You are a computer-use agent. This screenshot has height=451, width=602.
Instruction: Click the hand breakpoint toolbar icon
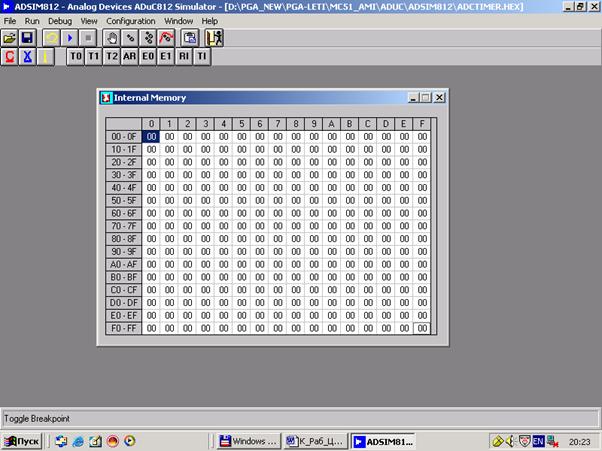(x=112, y=38)
